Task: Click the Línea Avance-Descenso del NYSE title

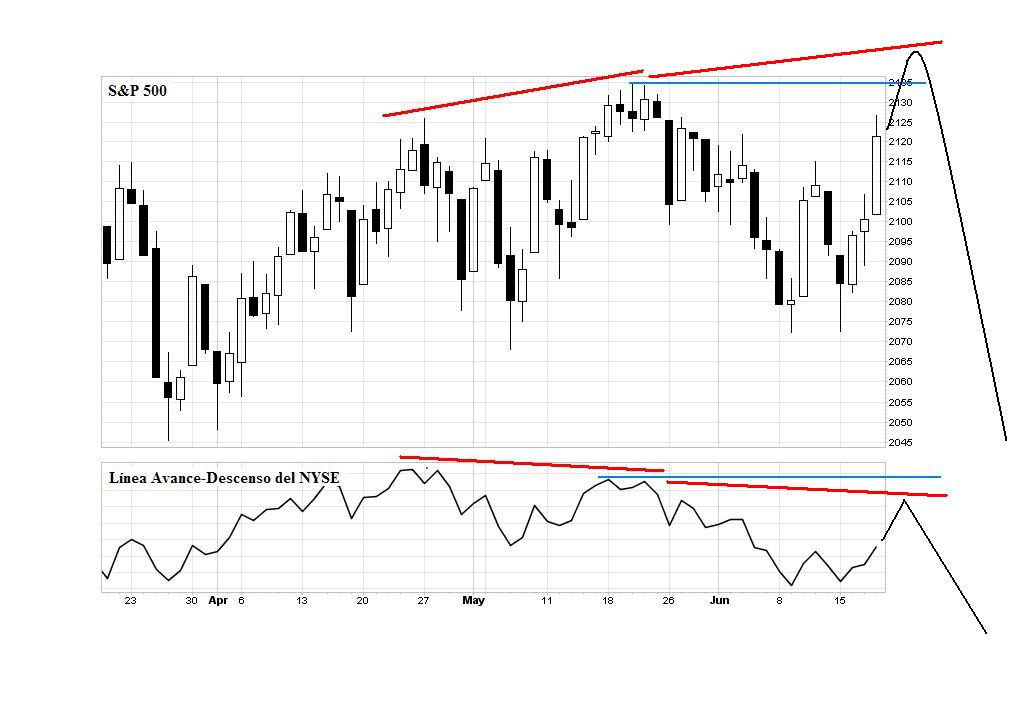Action: coord(224,478)
